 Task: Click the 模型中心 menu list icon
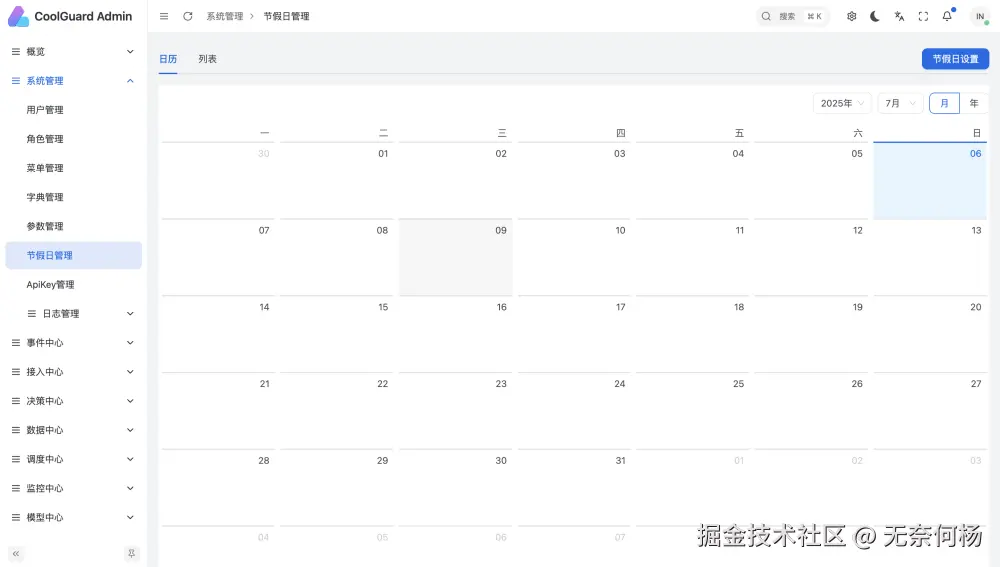pos(16,517)
